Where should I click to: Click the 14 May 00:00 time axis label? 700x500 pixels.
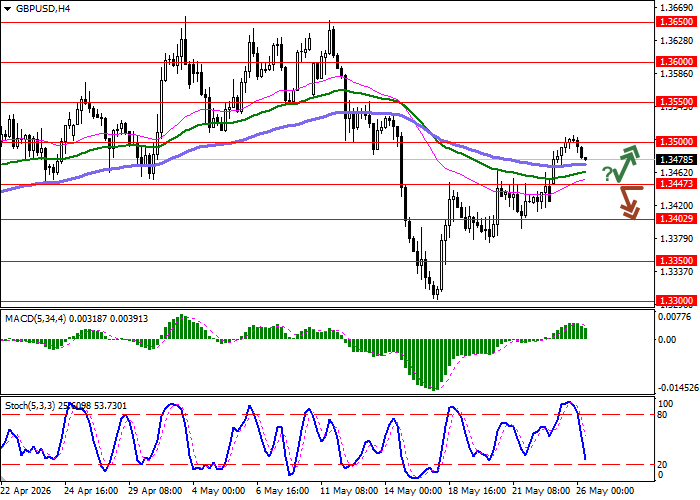pyautogui.click(x=412, y=491)
